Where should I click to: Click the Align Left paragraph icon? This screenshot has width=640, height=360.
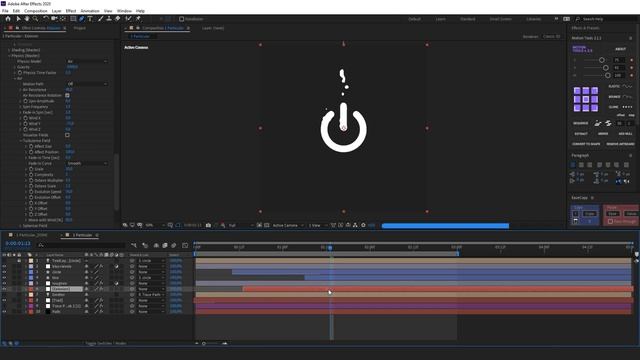[573, 165]
